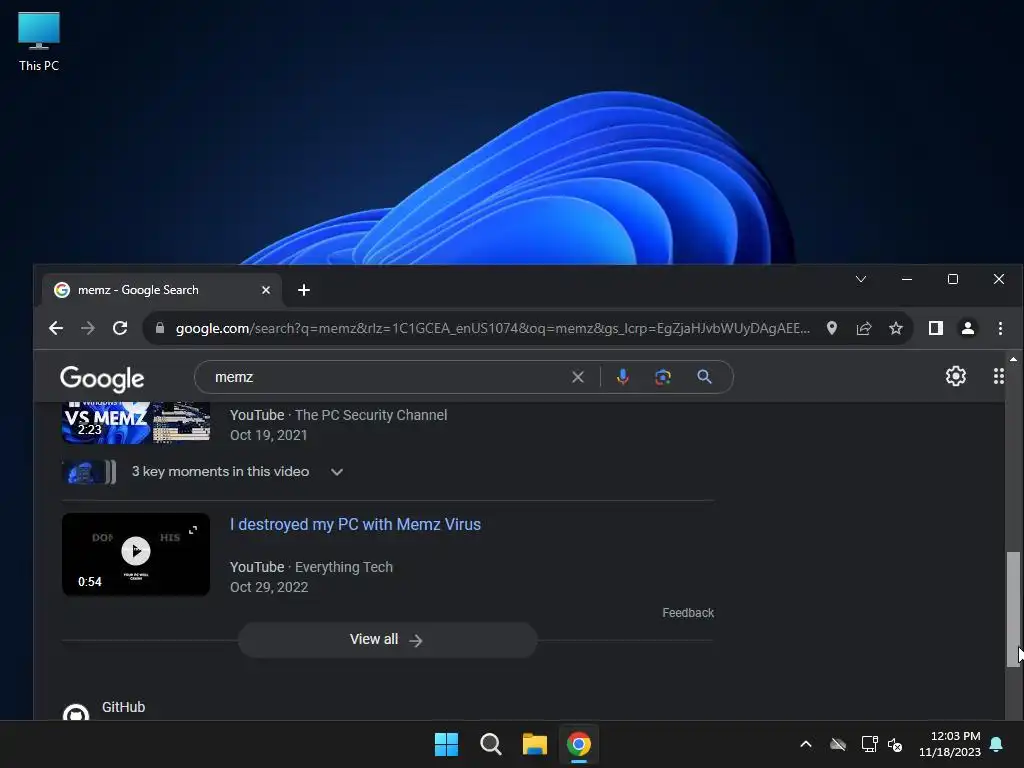The image size is (1024, 768).
Task: Reload the Google search page
Action: (x=120, y=328)
